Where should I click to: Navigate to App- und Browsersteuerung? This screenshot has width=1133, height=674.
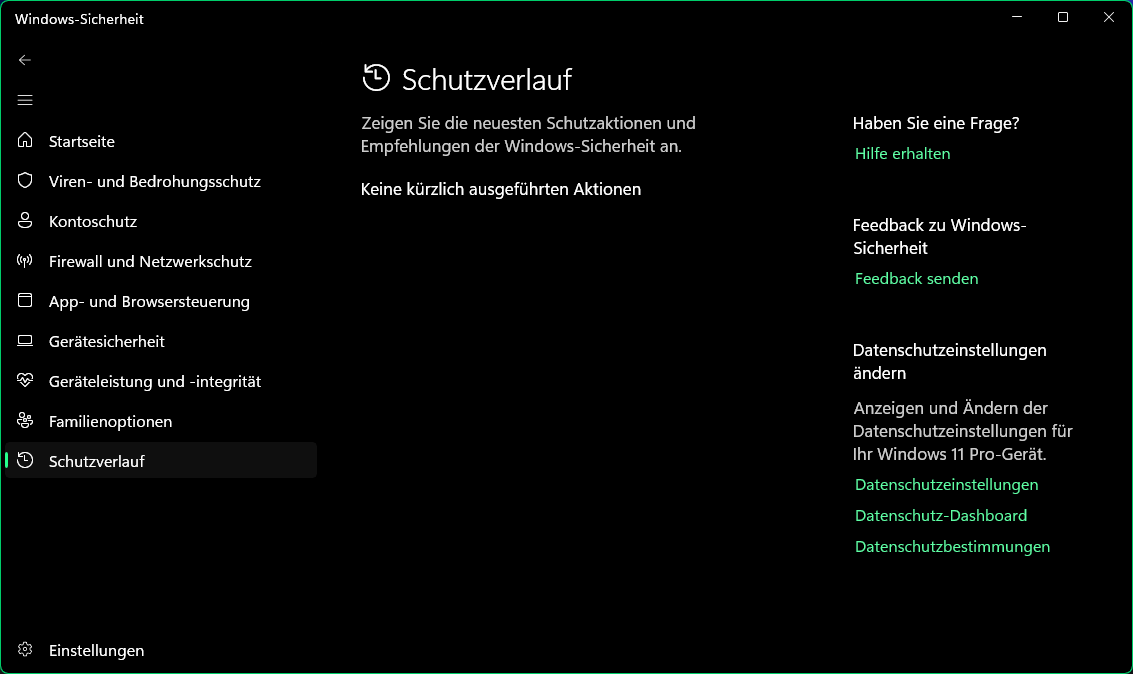point(160,301)
